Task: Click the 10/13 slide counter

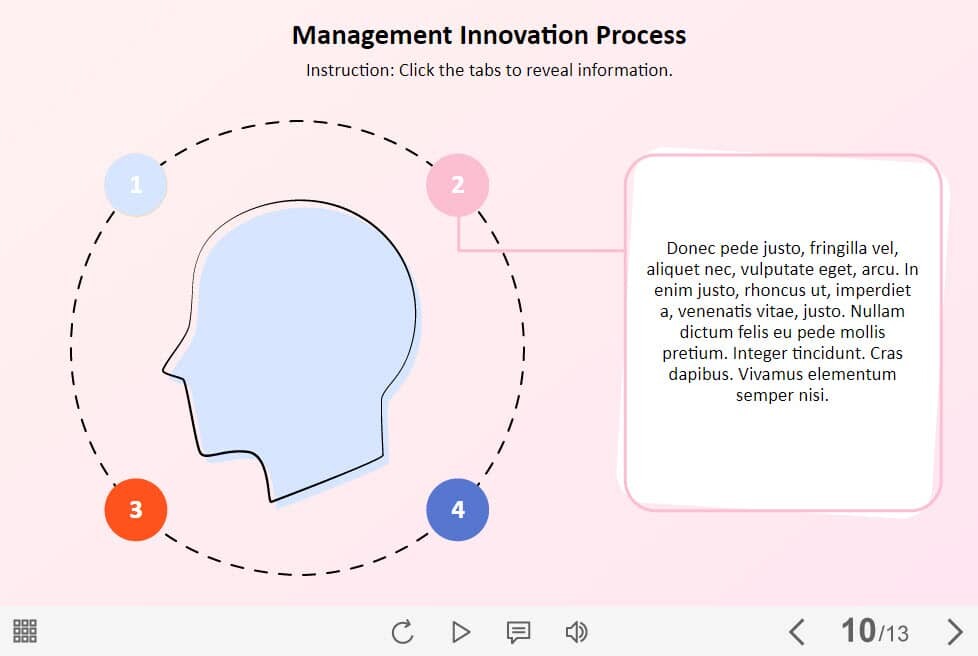Action: (875, 632)
